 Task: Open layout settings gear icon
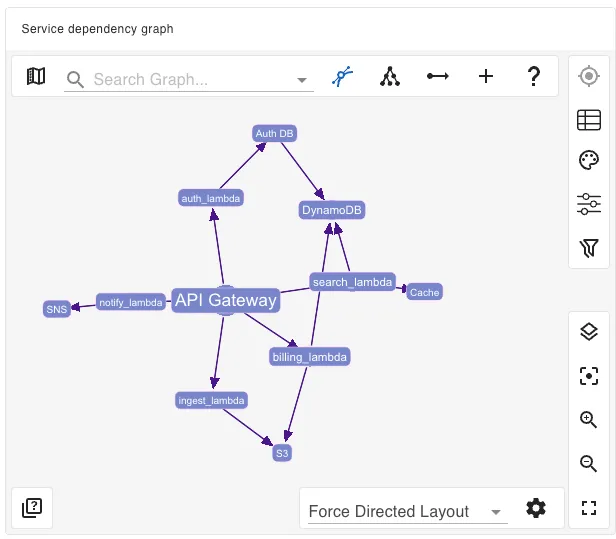pyautogui.click(x=536, y=508)
